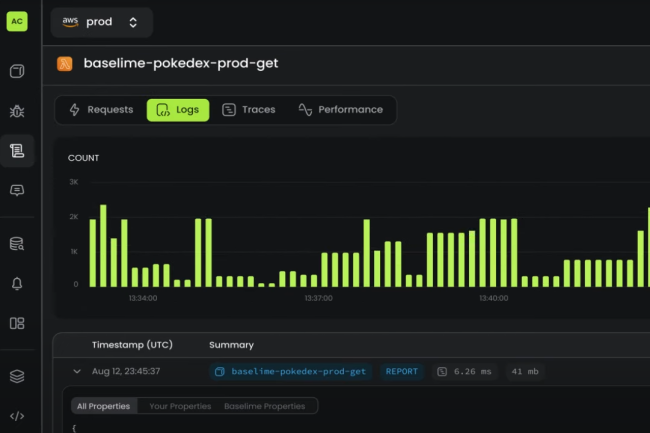Screen dimensions: 650x433
Task: Open the stacked layers icon in sidebar
Action: [17, 376]
